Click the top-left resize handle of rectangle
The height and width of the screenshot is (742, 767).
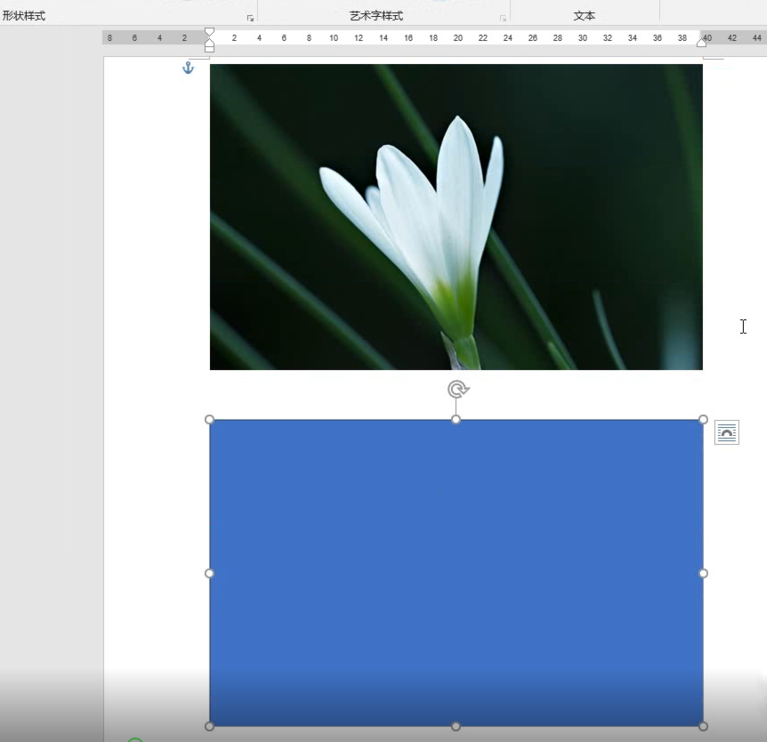(210, 420)
